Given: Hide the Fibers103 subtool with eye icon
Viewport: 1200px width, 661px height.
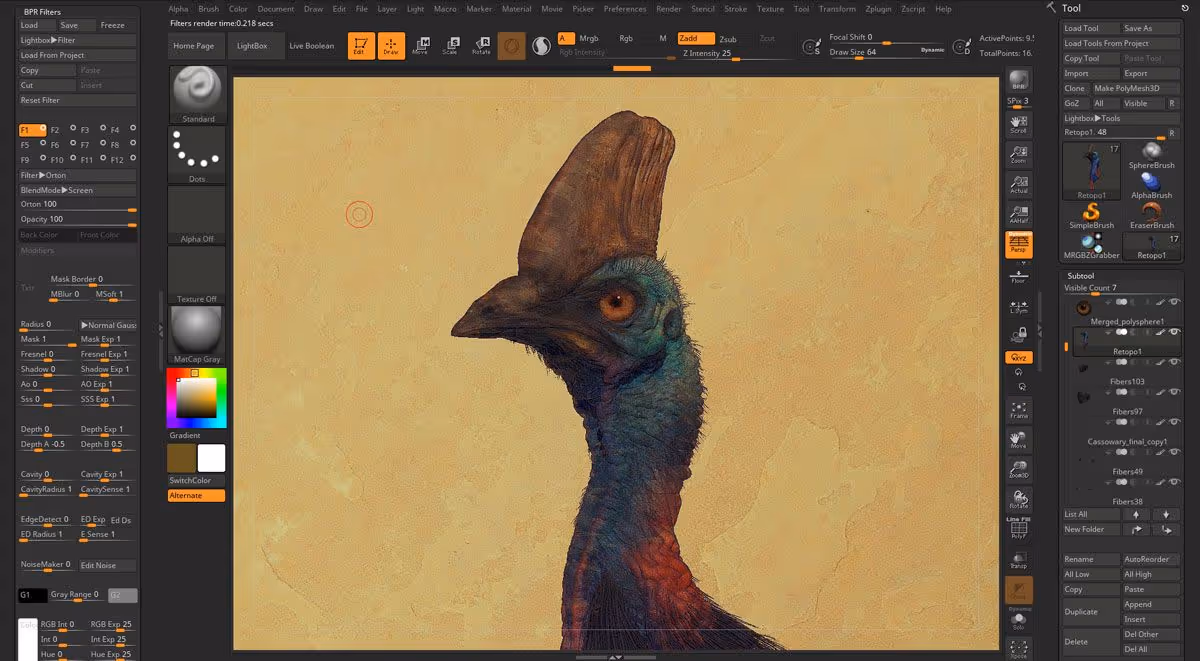Looking at the screenshot, I should 1174,361.
